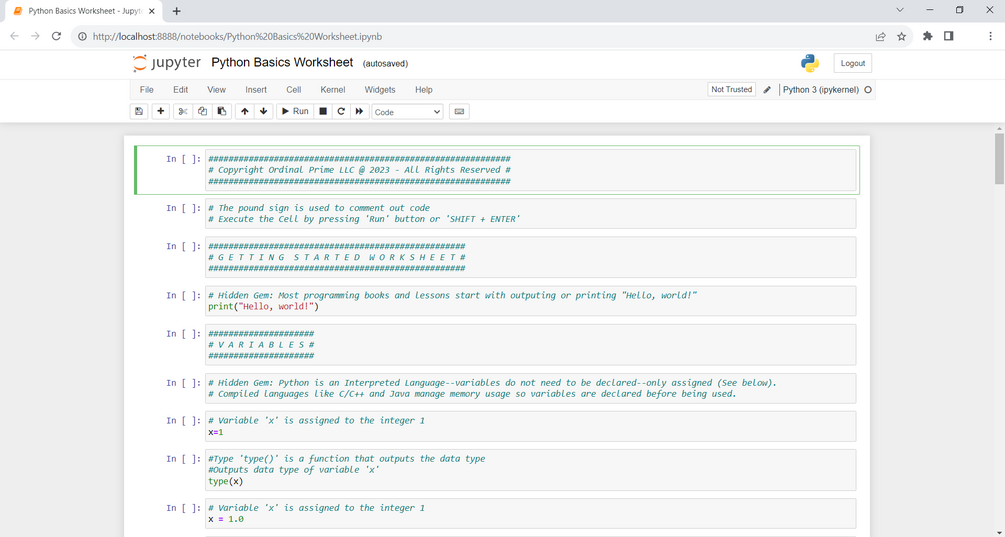Viewport: 1005px width, 537px height.
Task: Click the page vertical scrollbar thumb
Action: 999,159
